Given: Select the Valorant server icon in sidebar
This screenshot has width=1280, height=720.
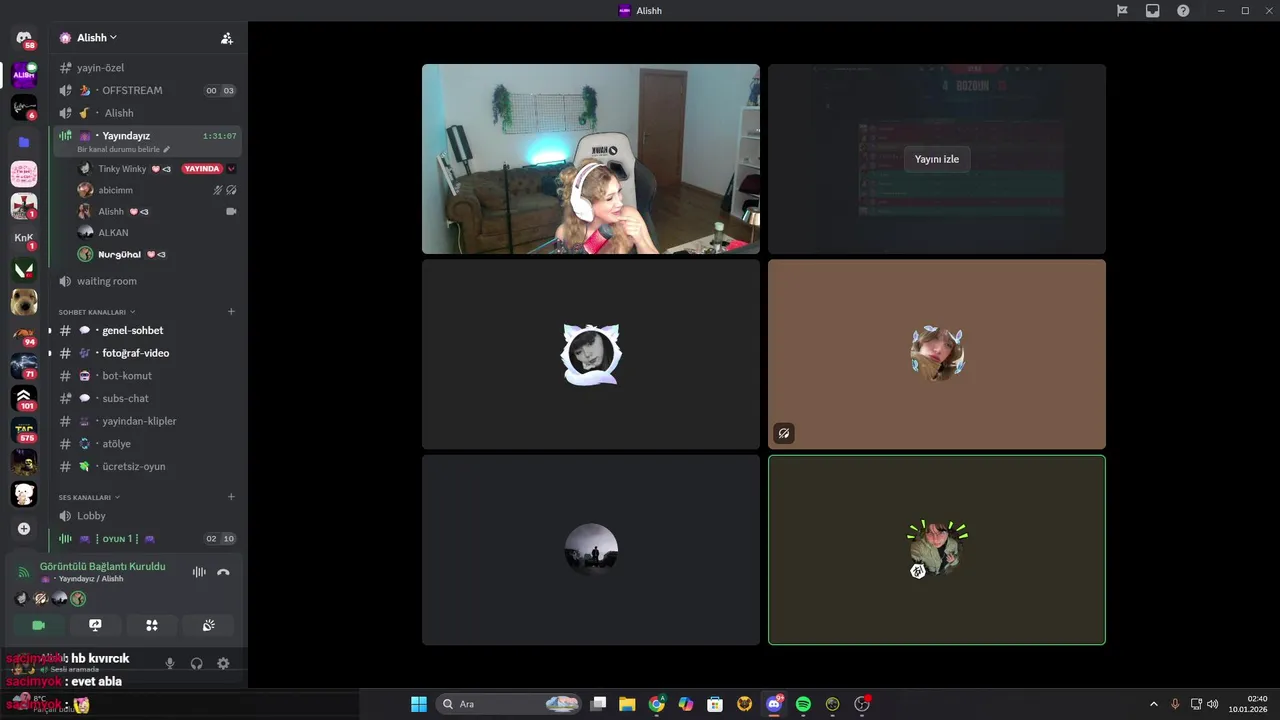Looking at the screenshot, I should [24, 270].
